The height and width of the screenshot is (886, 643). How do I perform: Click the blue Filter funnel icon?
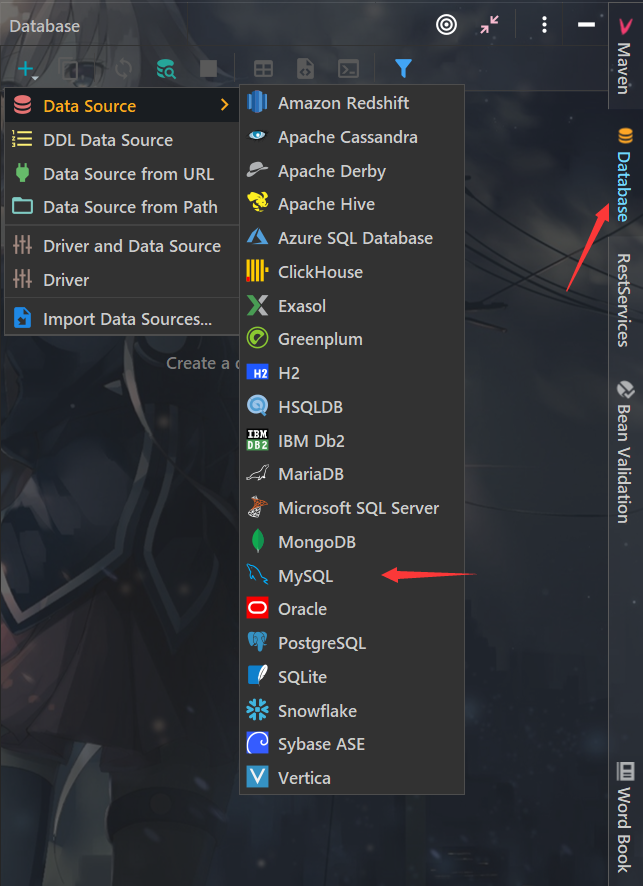tap(403, 68)
